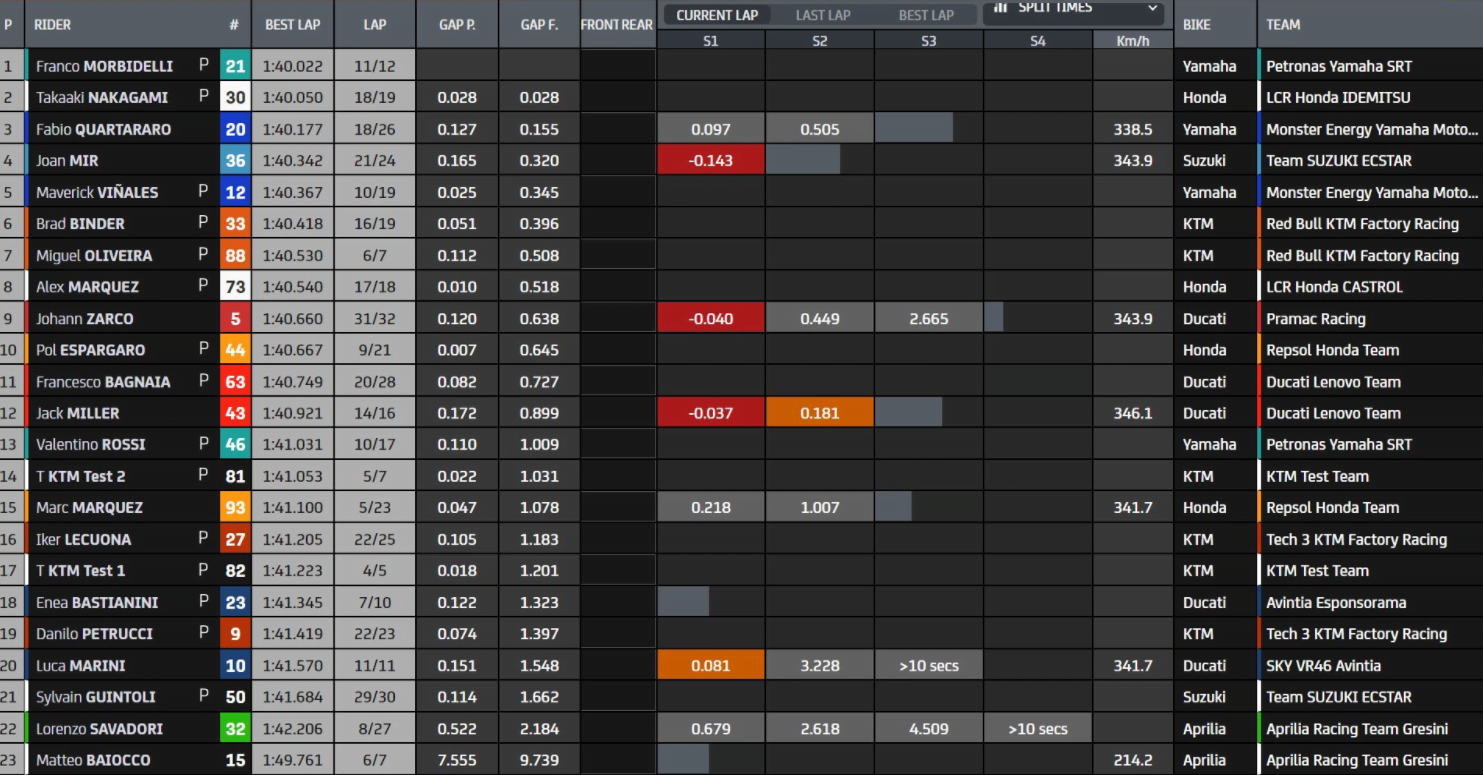The image size is (1483, 775).
Task: Click Joan Mir's -0.143 S1 split
Action: pyautogui.click(x=711, y=160)
